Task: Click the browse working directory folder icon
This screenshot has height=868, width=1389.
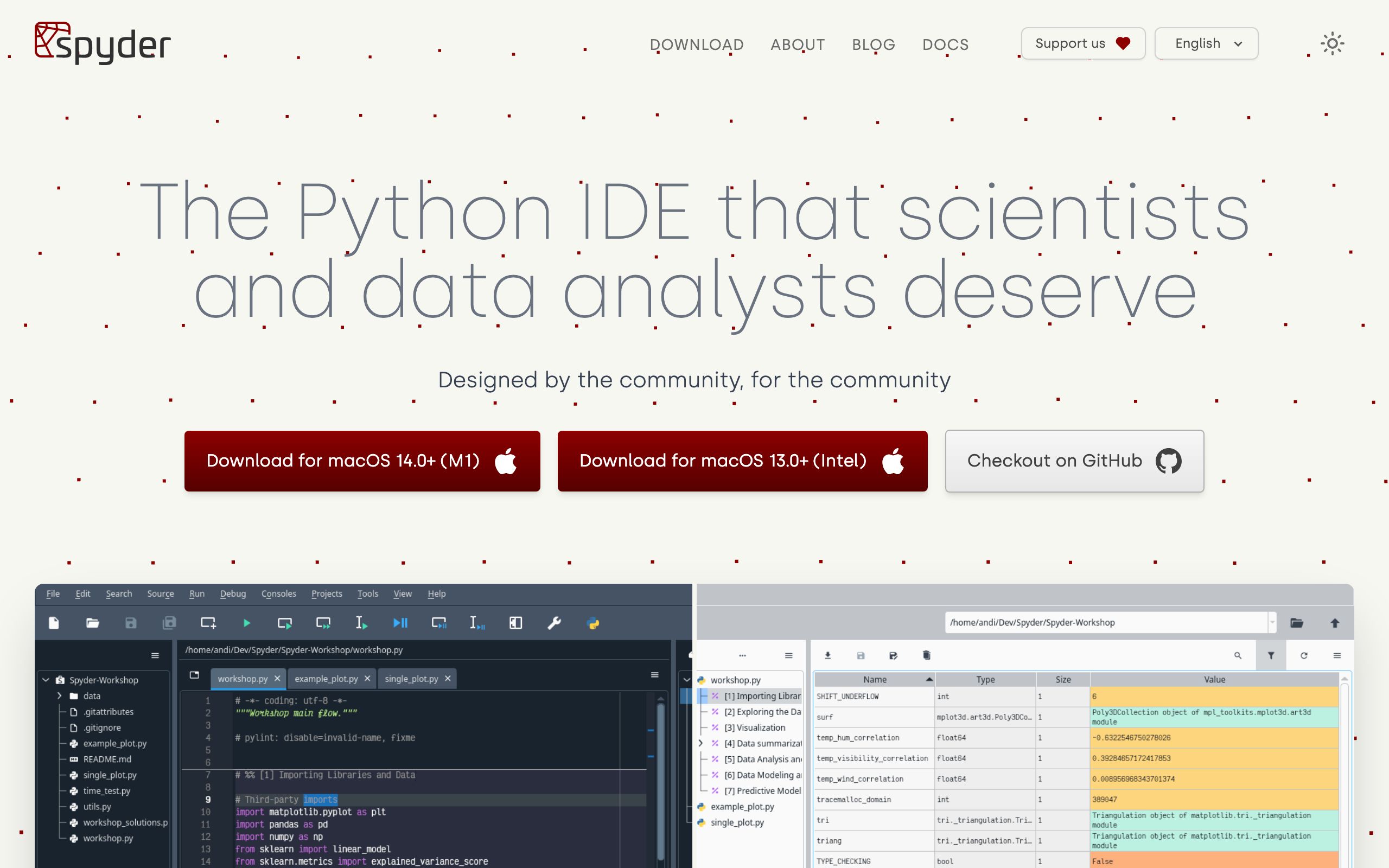Action: (x=1297, y=623)
